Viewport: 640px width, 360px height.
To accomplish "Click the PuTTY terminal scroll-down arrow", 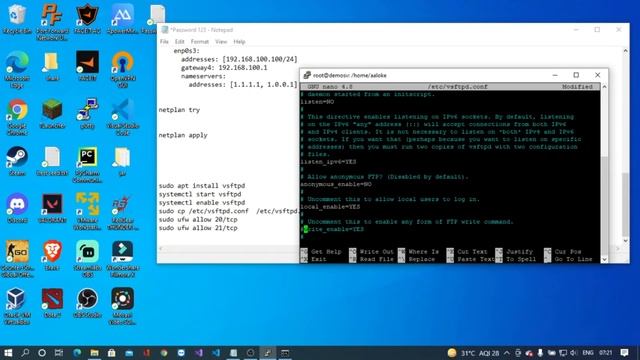I will click(x=604, y=259).
